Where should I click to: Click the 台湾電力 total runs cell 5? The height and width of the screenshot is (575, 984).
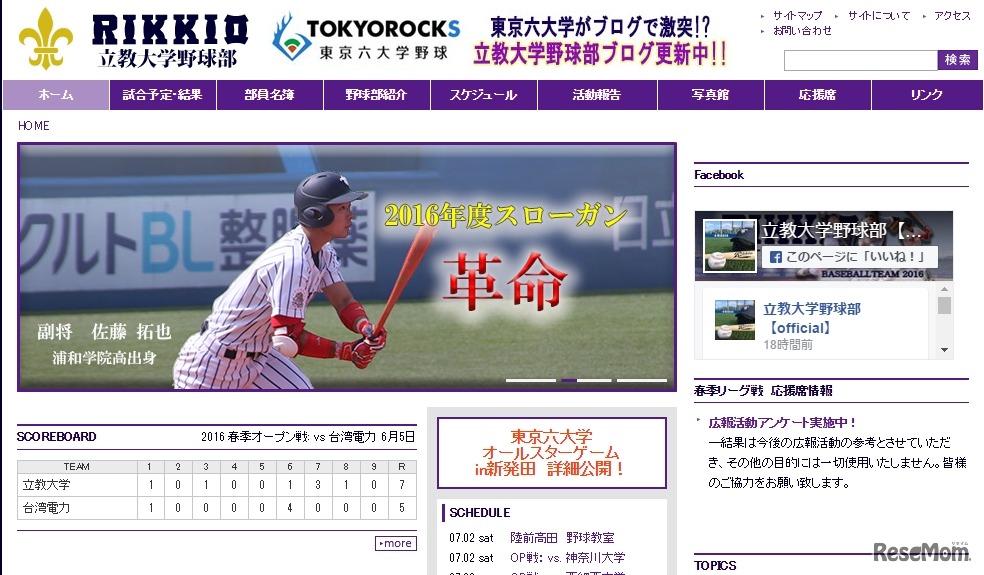click(x=402, y=508)
